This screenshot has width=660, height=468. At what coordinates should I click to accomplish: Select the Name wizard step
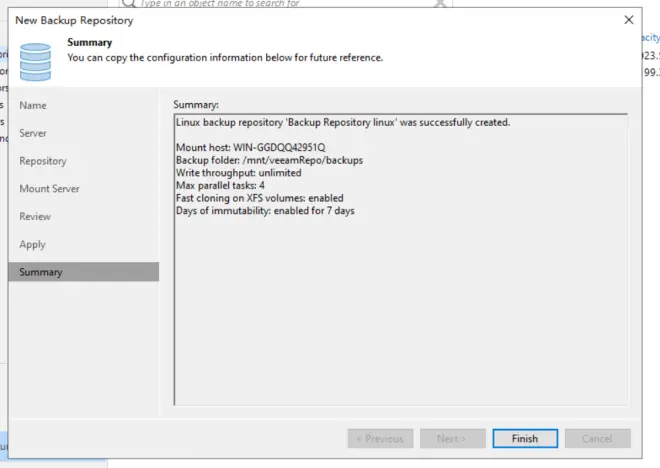(x=33, y=105)
